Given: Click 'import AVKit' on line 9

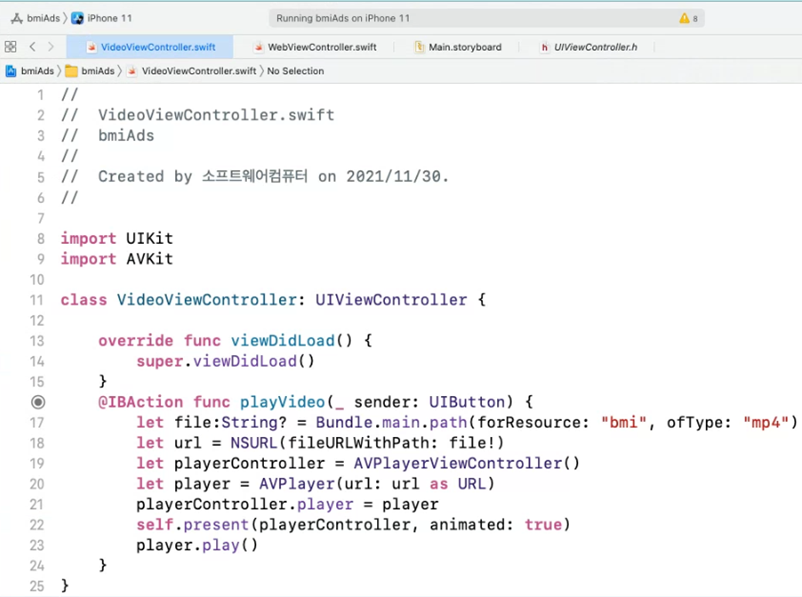Looking at the screenshot, I should (x=117, y=259).
